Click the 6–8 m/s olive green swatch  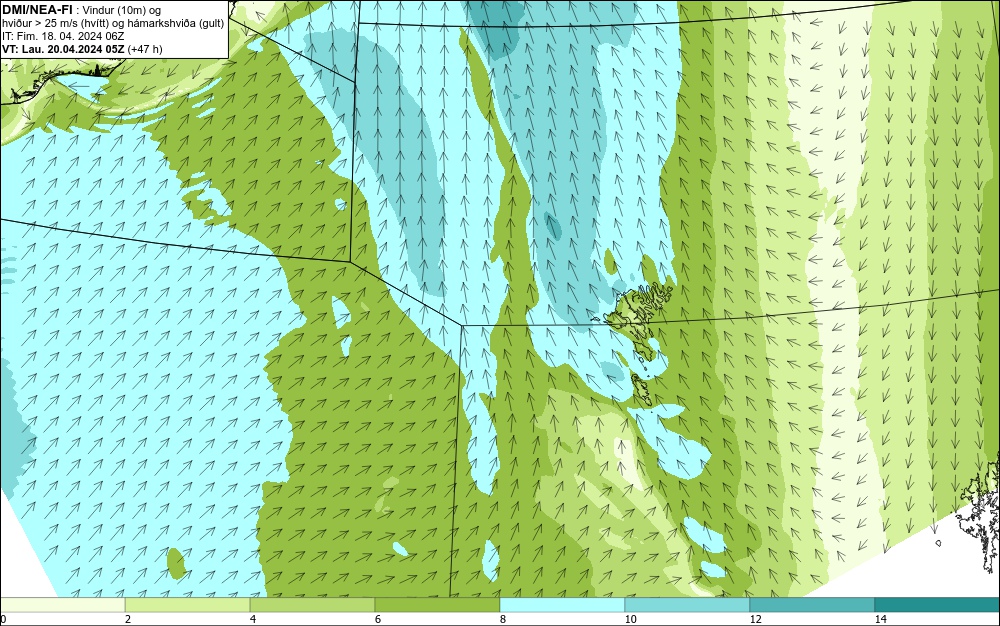click(438, 605)
